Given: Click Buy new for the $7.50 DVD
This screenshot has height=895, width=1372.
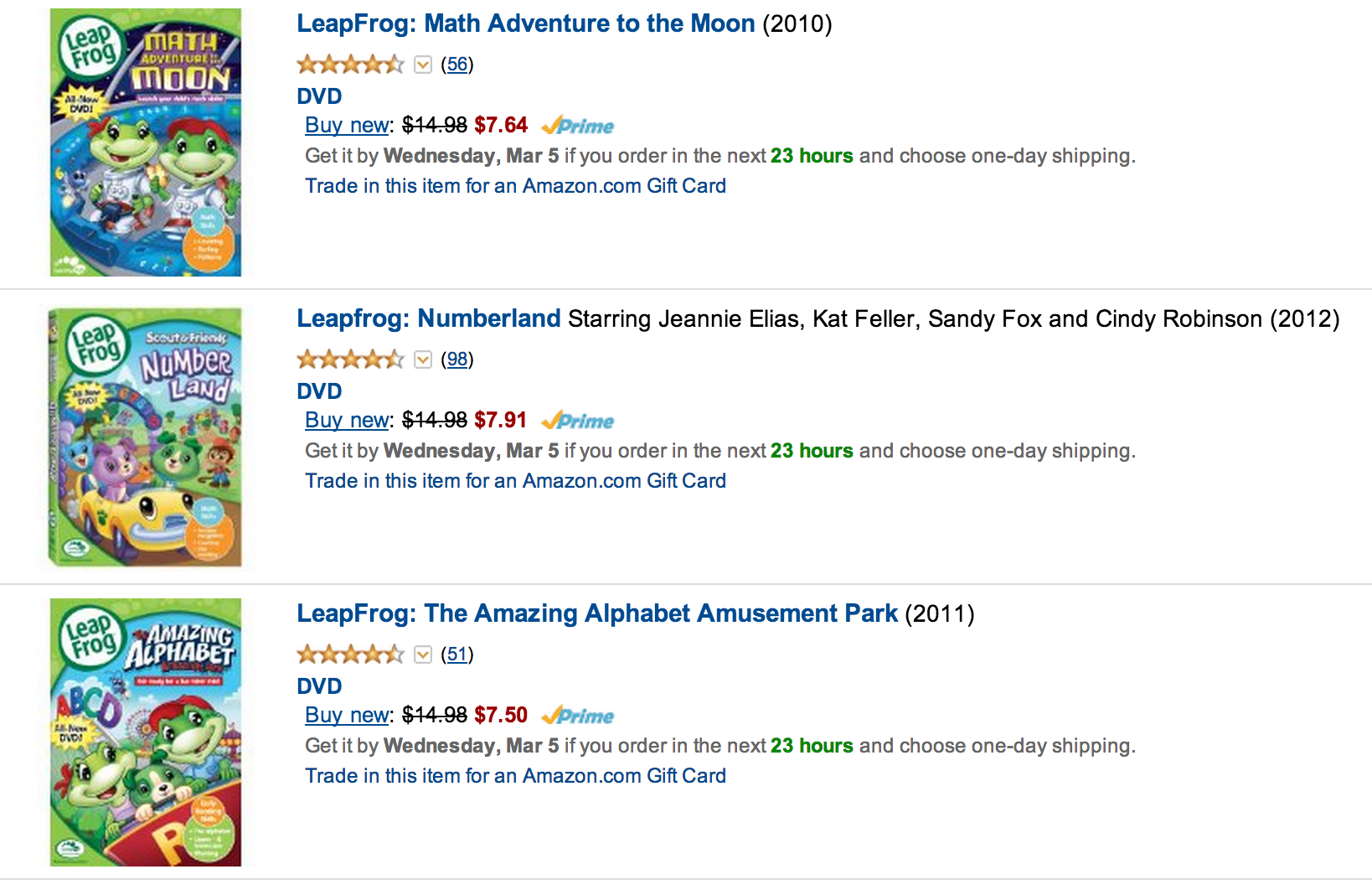Looking at the screenshot, I should point(347,716).
